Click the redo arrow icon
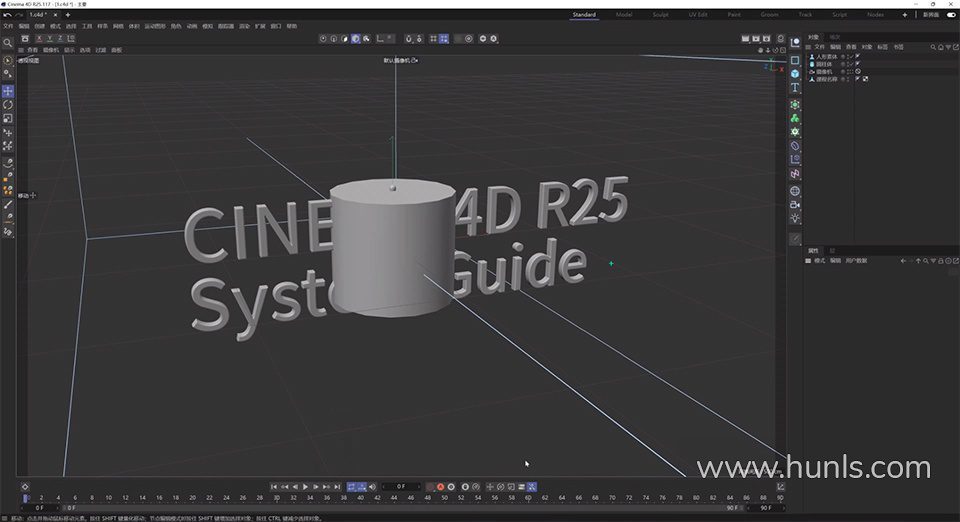The height and width of the screenshot is (522, 960). [x=19, y=15]
